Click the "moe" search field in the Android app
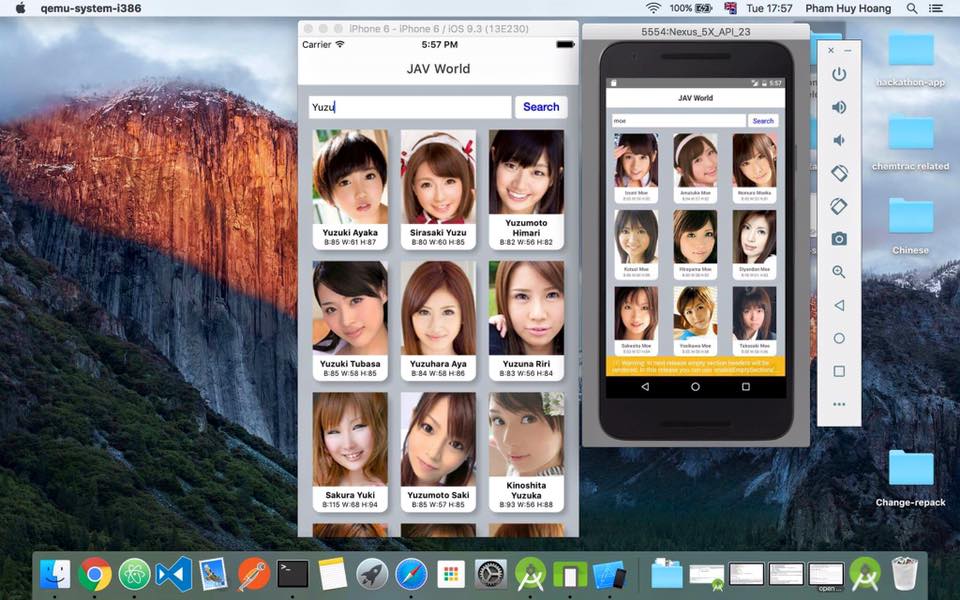 coord(678,121)
